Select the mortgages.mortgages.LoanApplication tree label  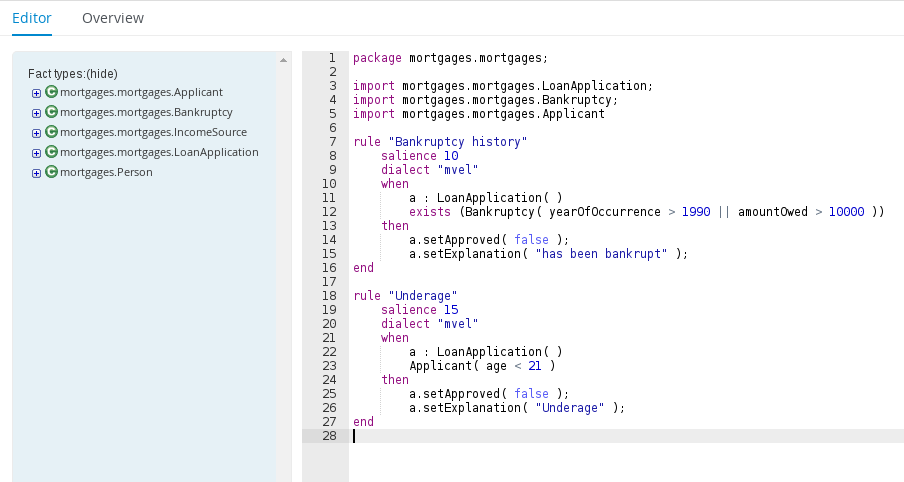coord(159,152)
